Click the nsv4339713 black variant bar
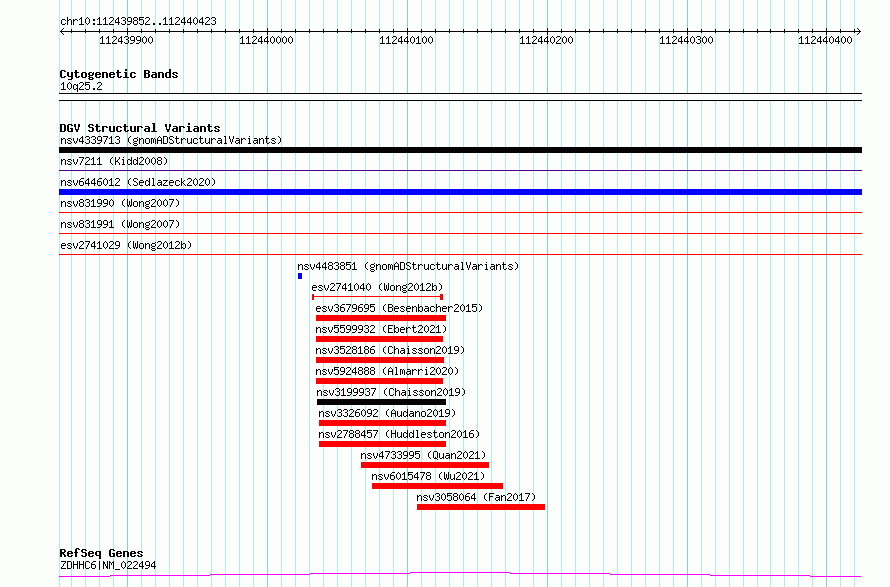This screenshot has height=587, width=890. point(460,150)
